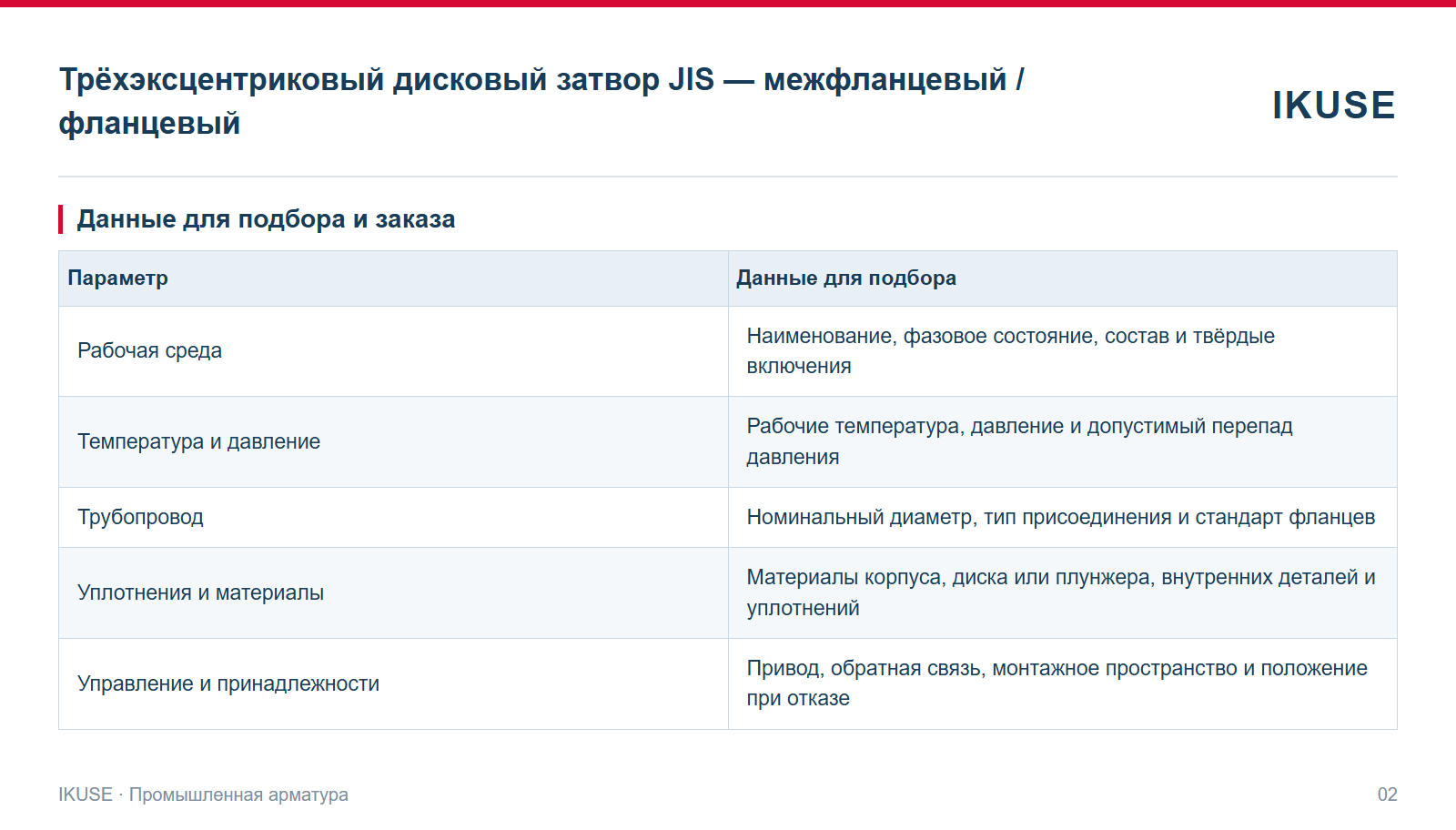Select the 'Температура и давление' cell
Screen dimensions: 1456x830
coord(393,442)
